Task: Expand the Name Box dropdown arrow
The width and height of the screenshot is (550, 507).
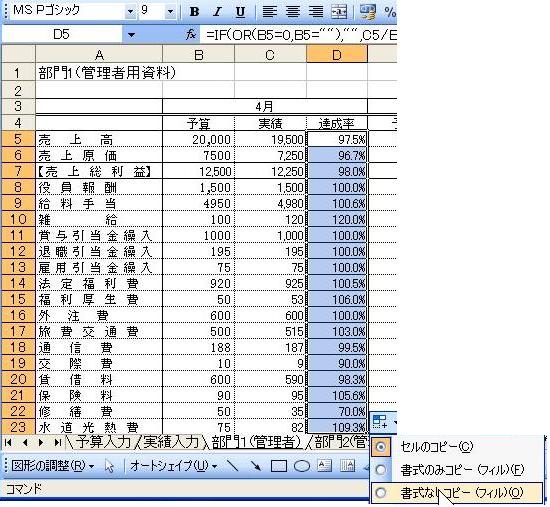Action: pyautogui.click(x=131, y=35)
